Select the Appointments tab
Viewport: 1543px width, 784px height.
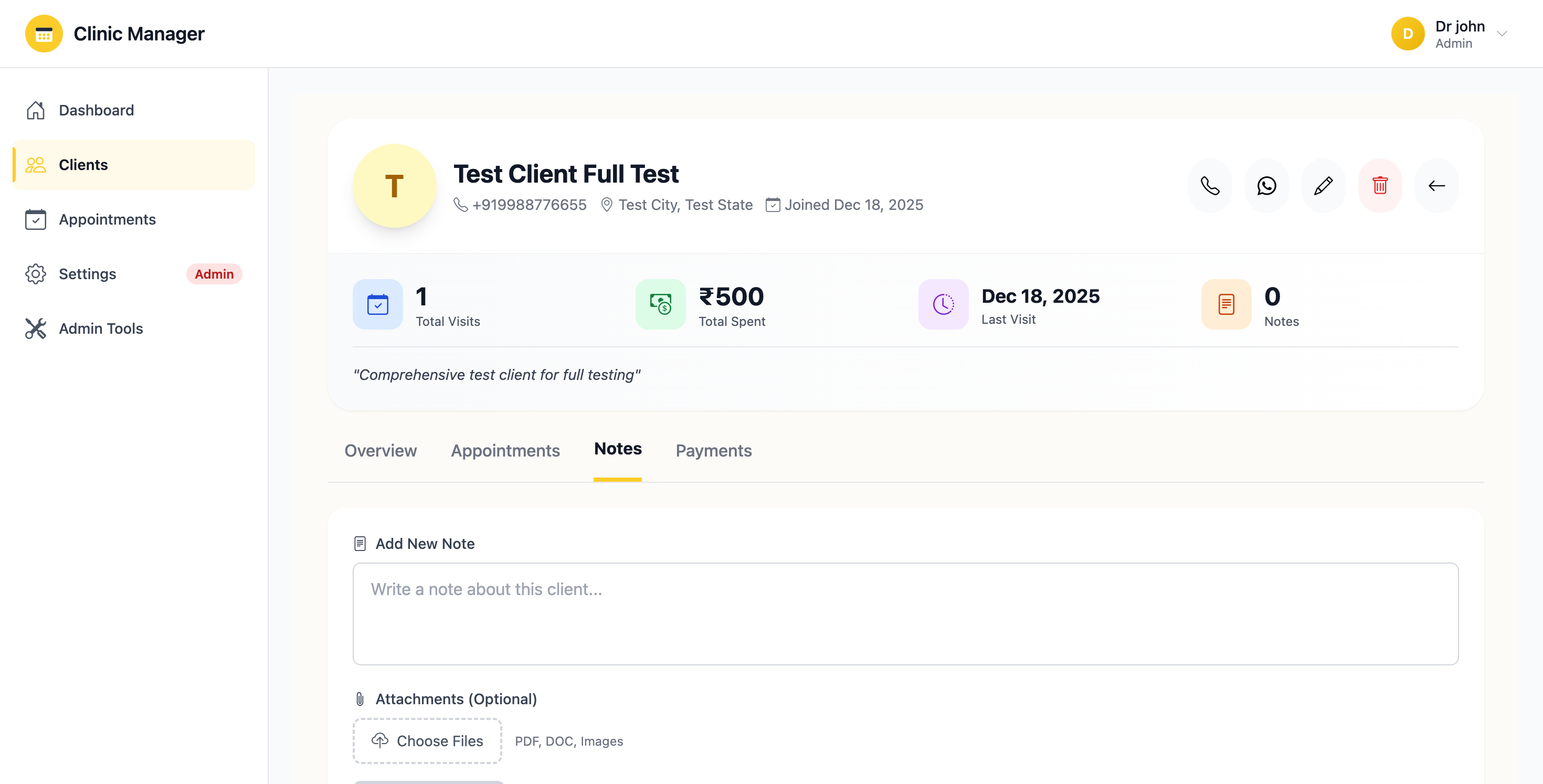coord(505,450)
